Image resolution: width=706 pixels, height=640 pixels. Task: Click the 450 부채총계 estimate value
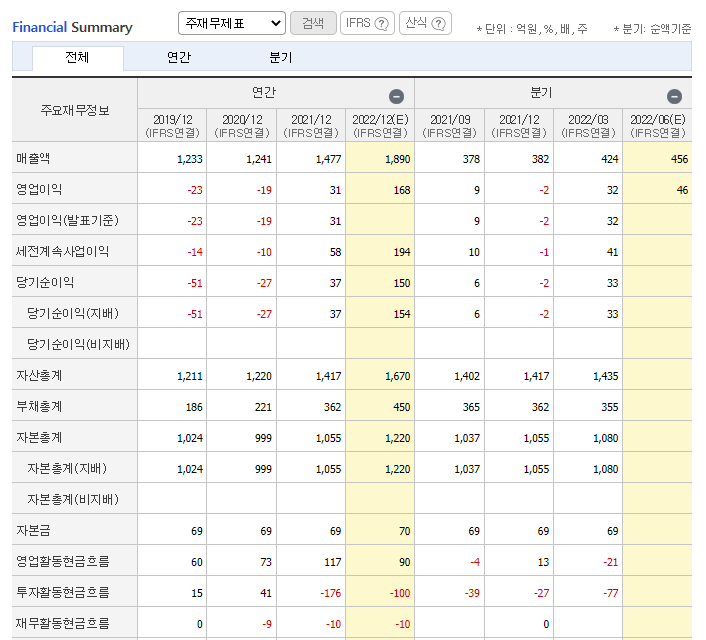(x=402, y=407)
